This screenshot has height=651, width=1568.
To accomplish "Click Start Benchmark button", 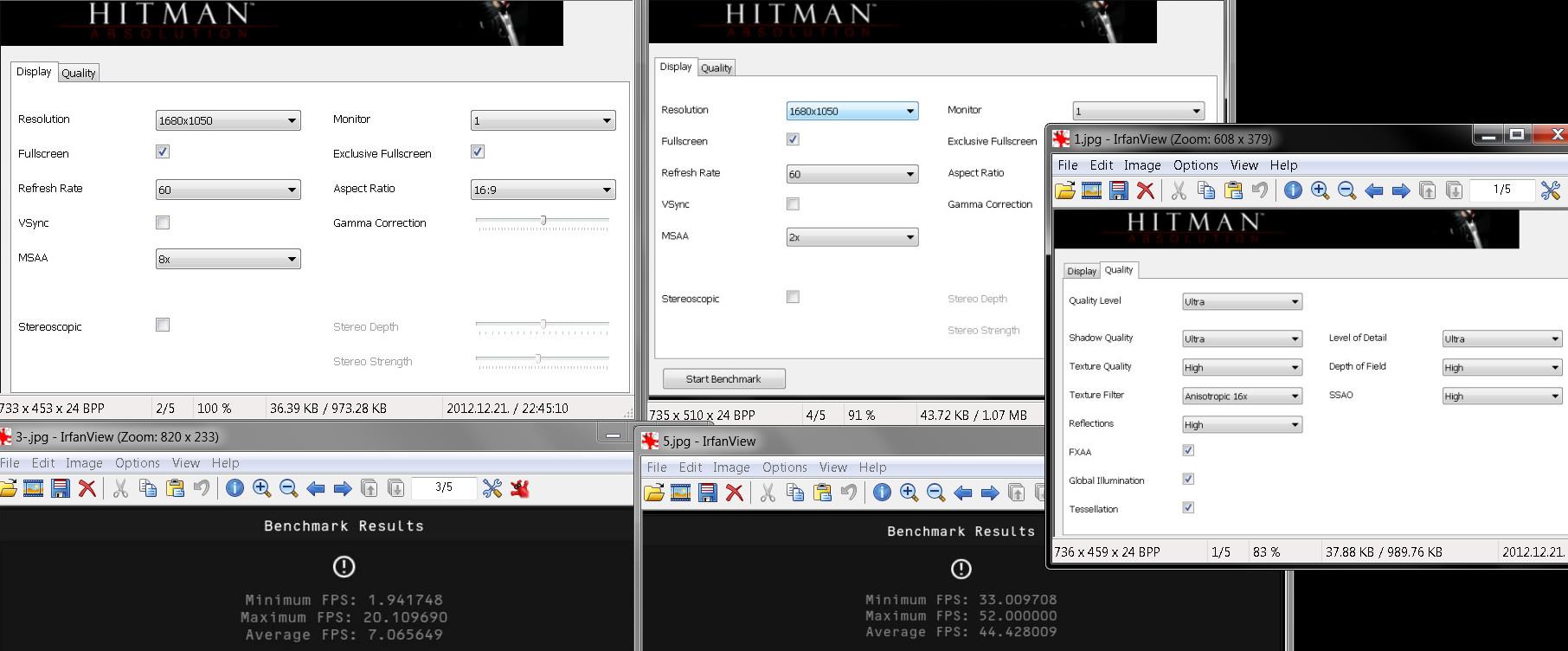I will 723,378.
